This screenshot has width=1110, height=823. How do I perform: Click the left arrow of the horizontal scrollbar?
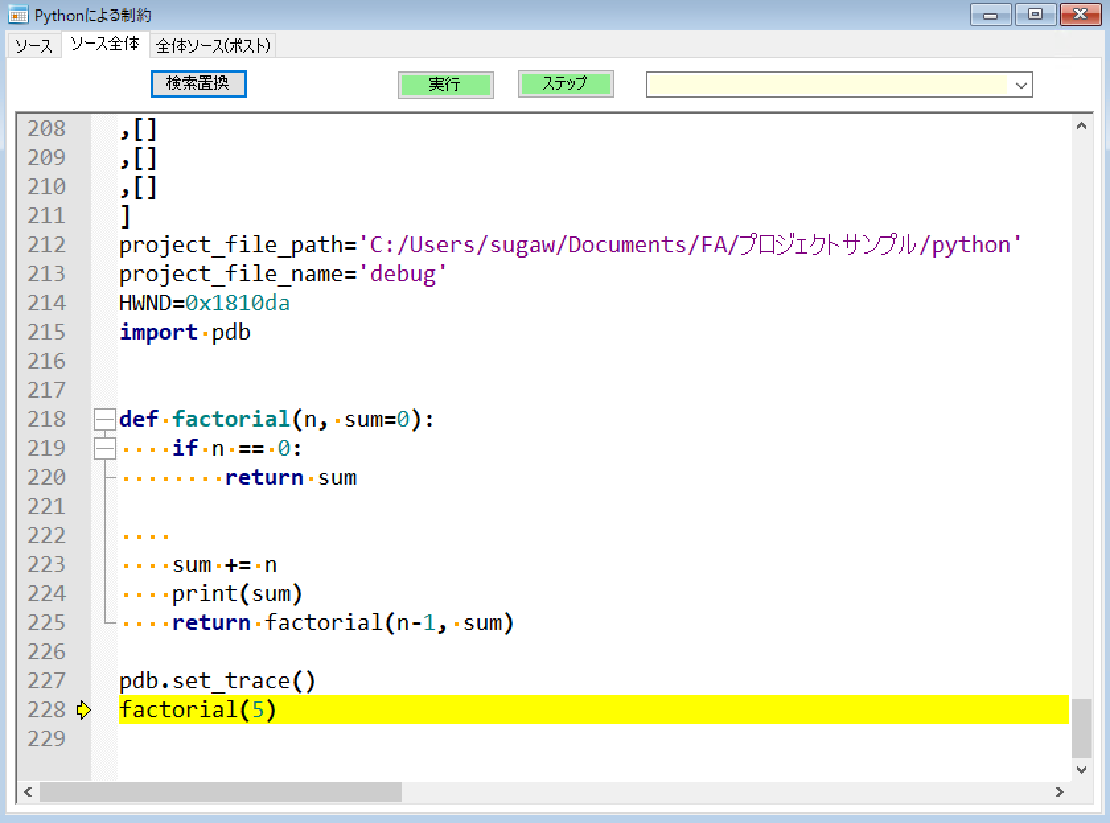click(27, 792)
